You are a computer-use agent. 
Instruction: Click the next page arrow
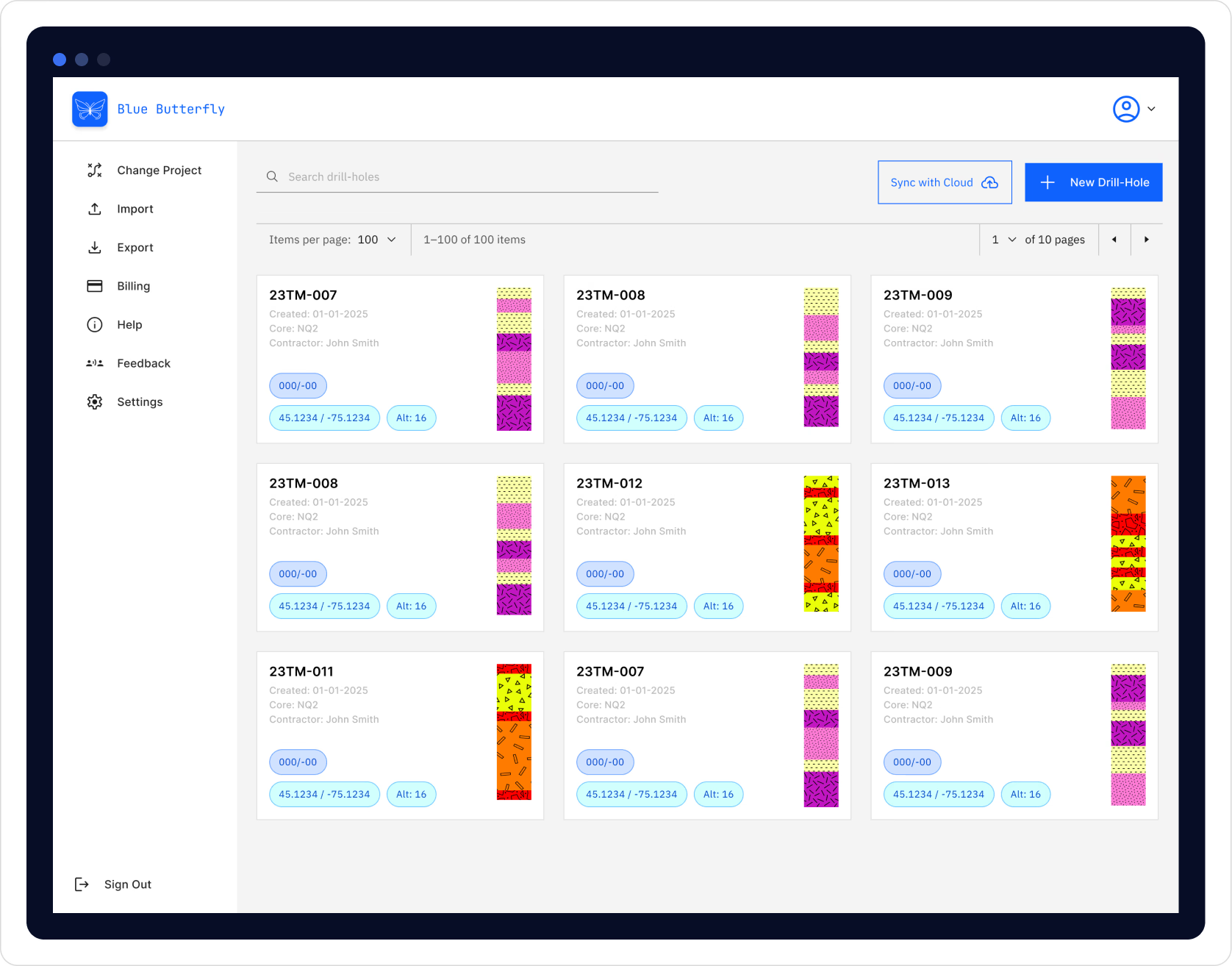(1147, 239)
